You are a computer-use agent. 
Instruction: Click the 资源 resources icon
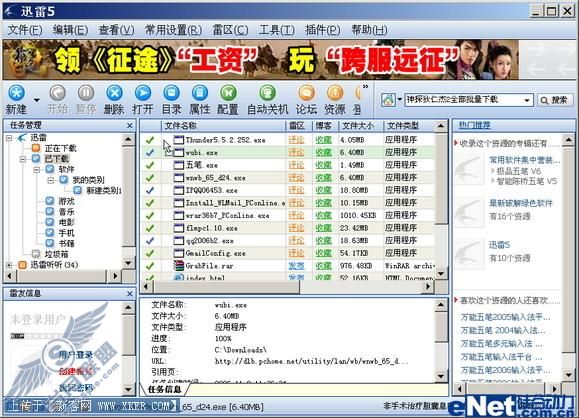335,93
